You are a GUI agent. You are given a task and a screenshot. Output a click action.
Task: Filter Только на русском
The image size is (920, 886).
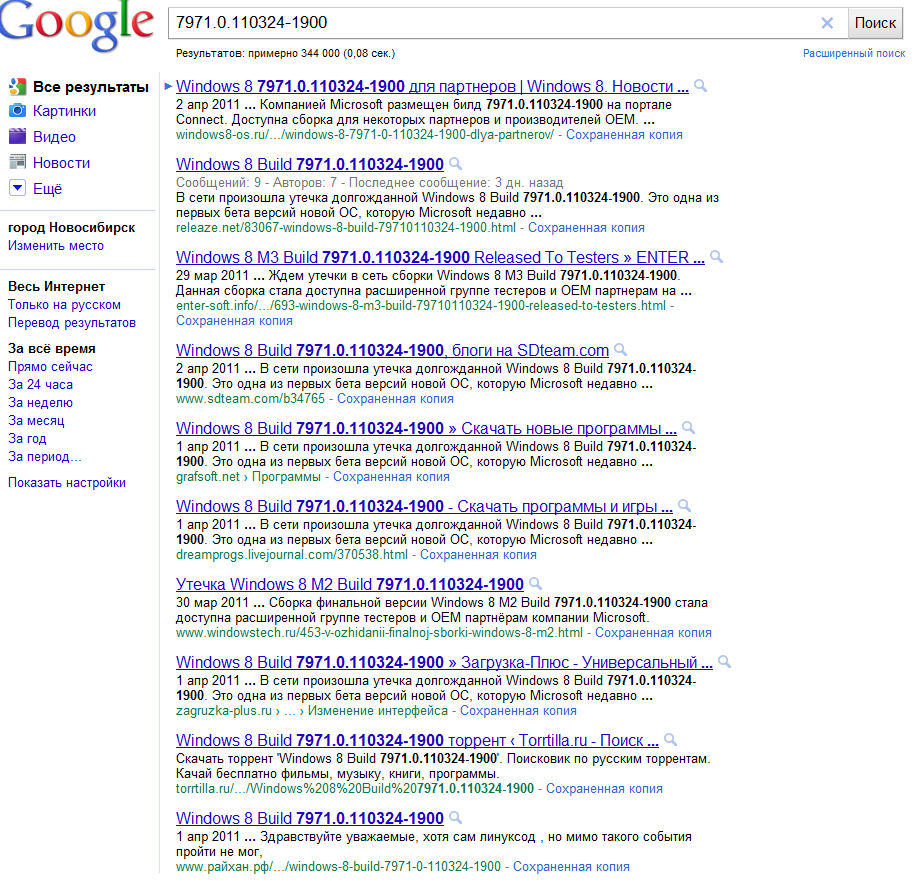(64, 305)
